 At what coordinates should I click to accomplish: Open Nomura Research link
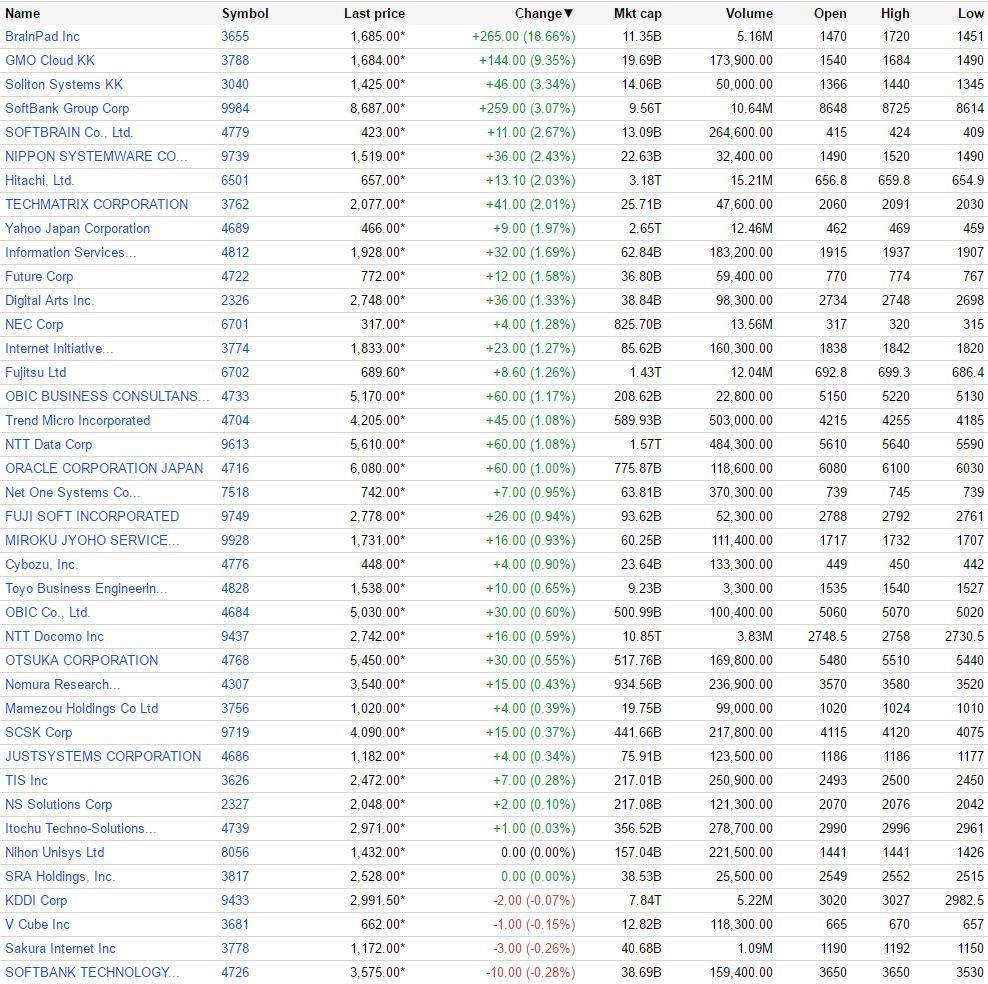[62, 684]
